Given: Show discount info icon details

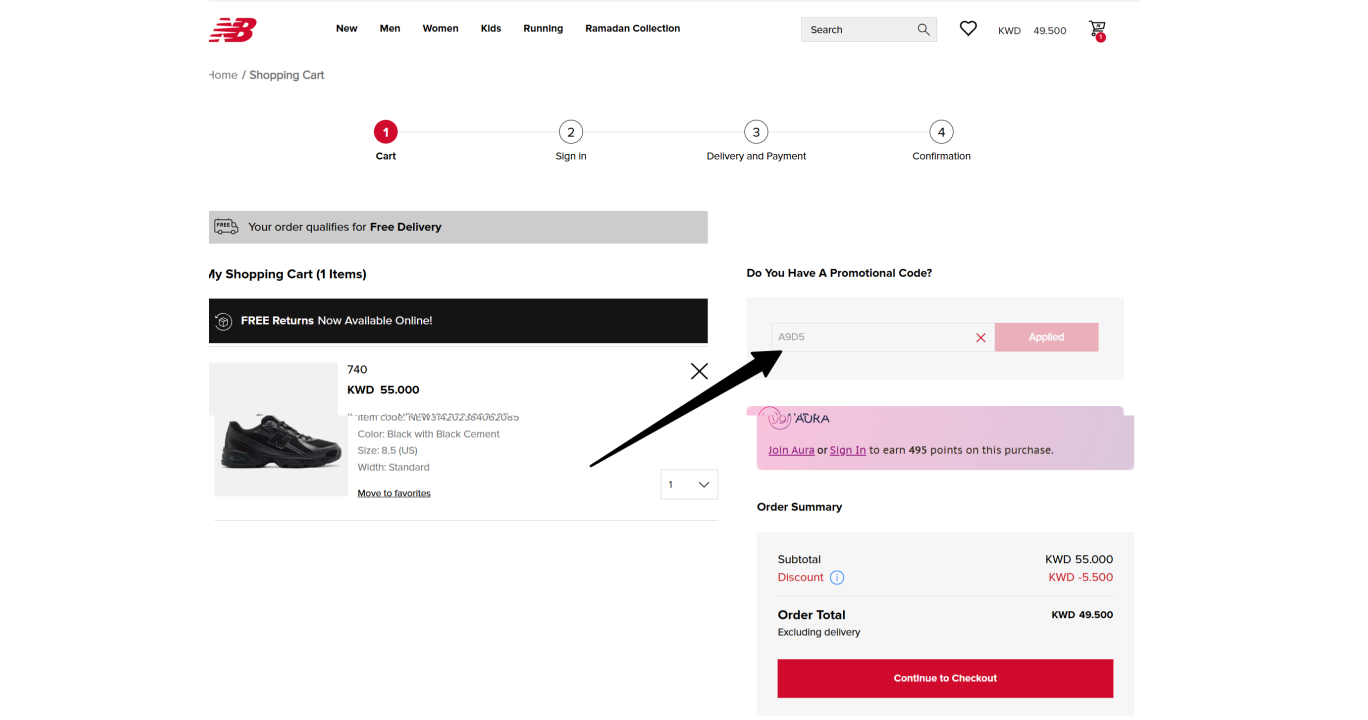Looking at the screenshot, I should click(837, 577).
